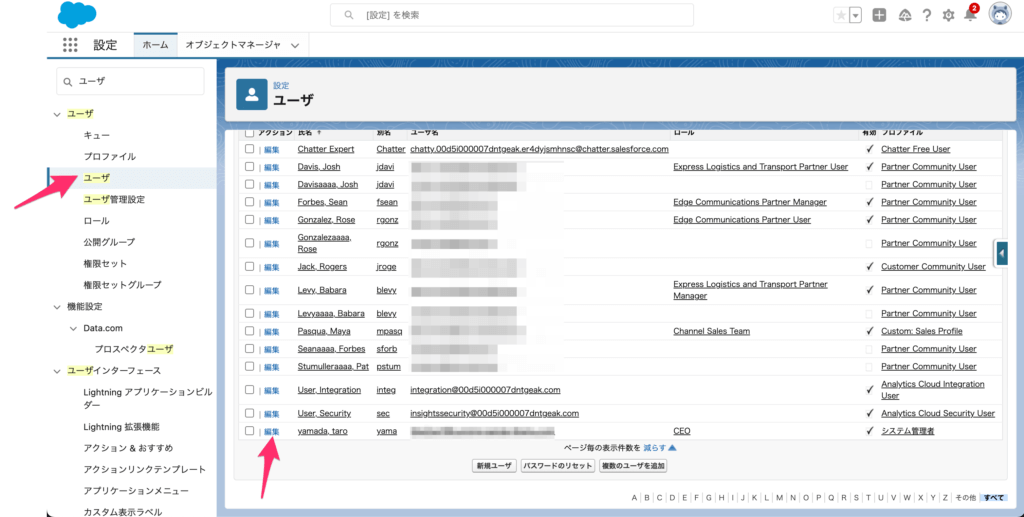Click the 新規ユーザ button
1024x517 pixels.
tap(494, 466)
